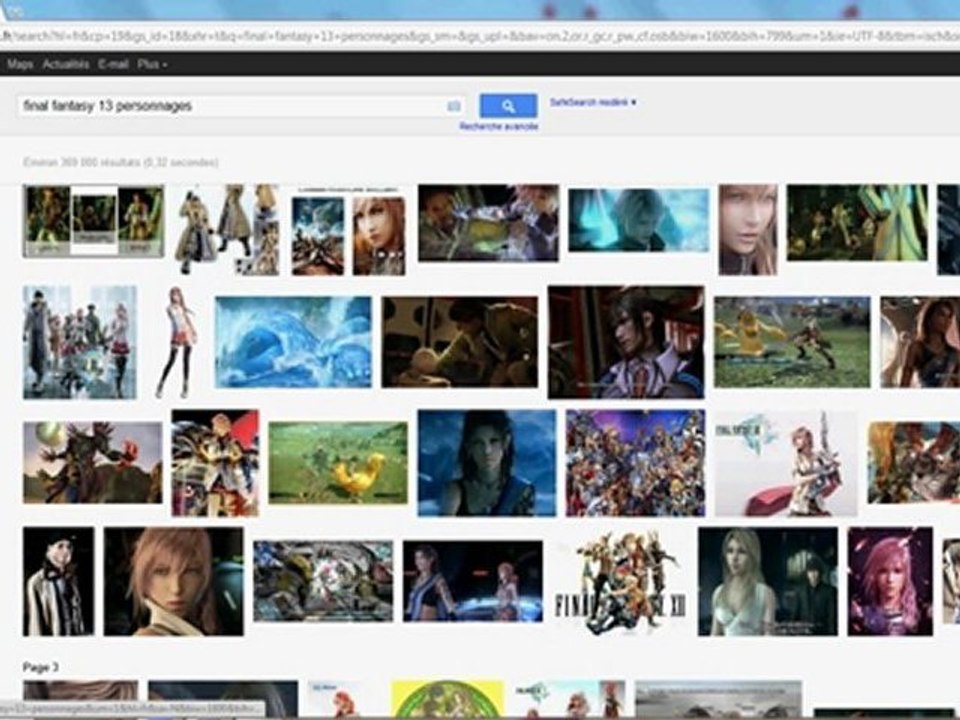Open group of characters in icy setting thumbnail
The width and height of the screenshot is (960, 720).
pos(80,342)
